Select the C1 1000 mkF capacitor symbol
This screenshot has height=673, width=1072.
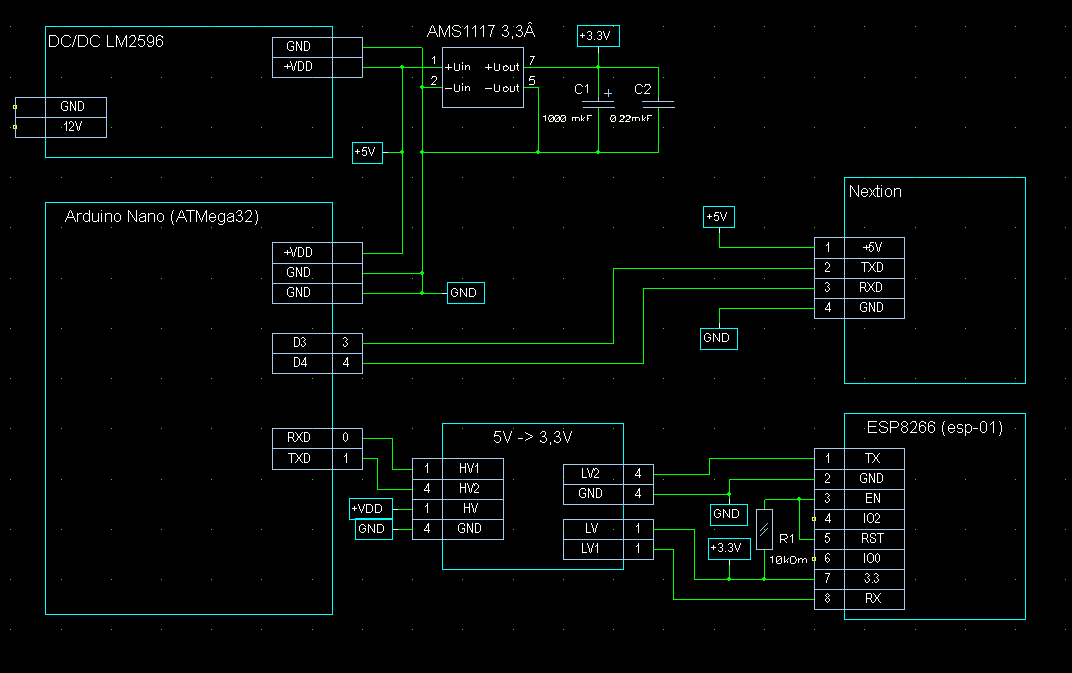pos(598,102)
